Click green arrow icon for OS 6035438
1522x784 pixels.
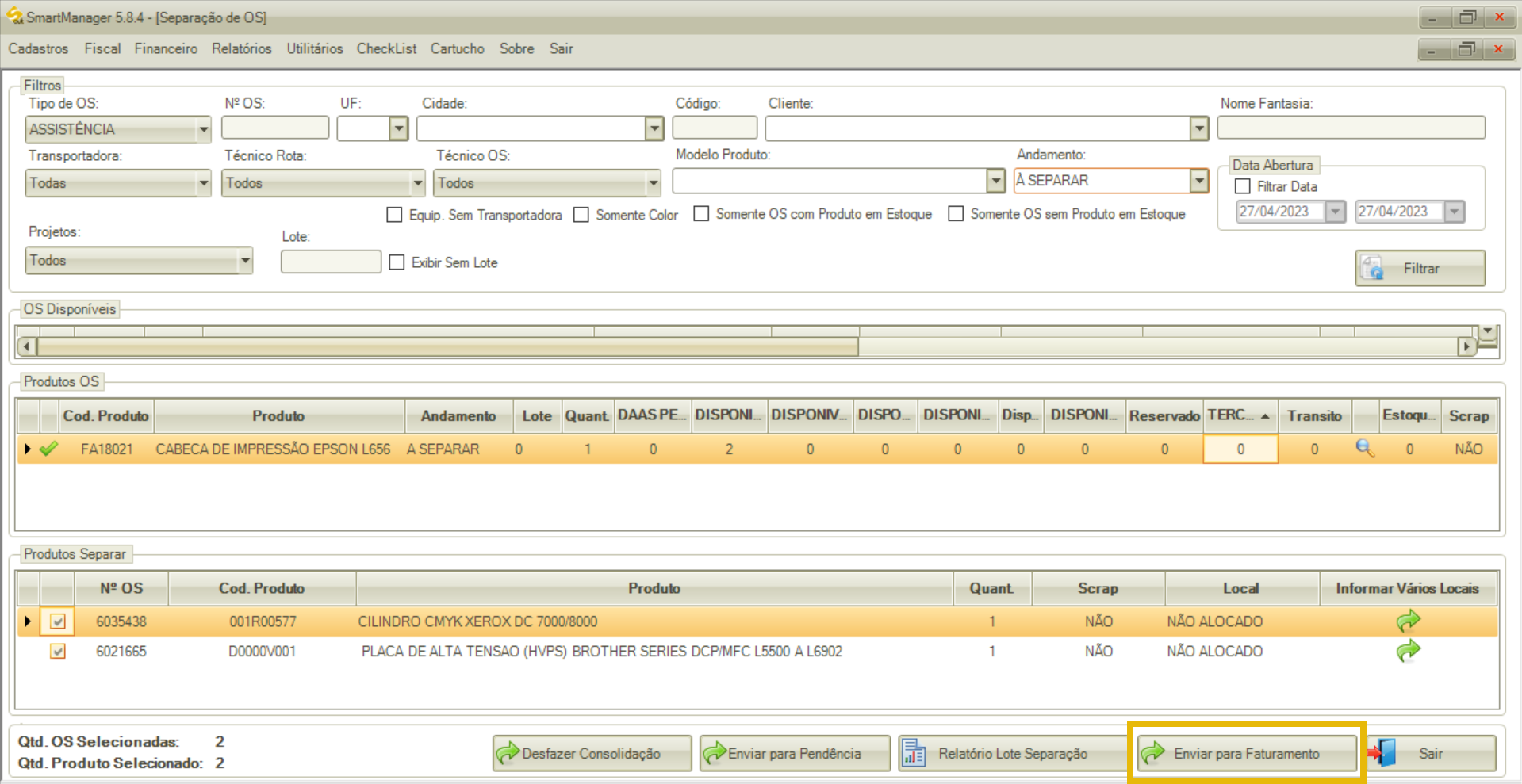point(1408,621)
